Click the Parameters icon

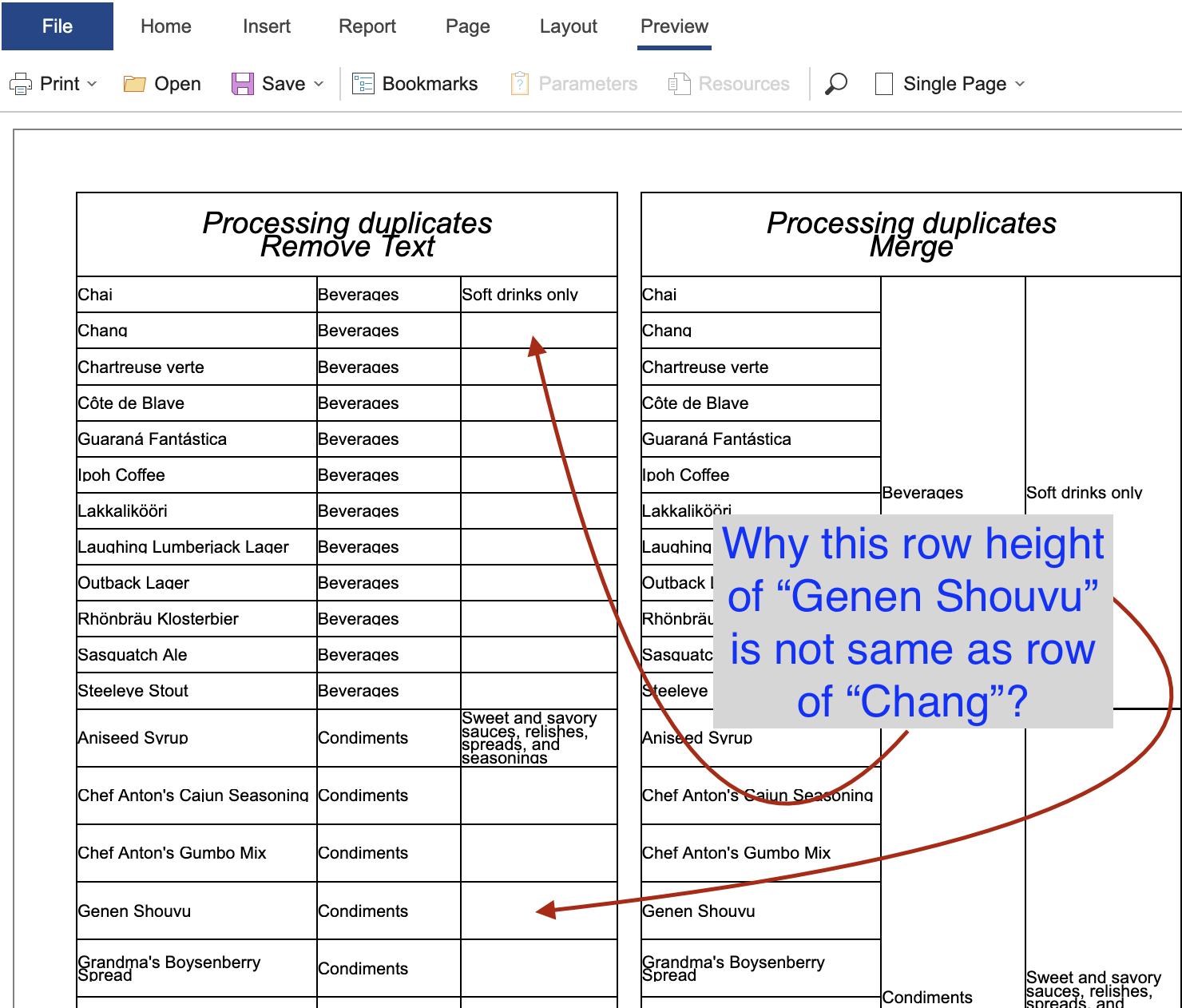coord(519,84)
